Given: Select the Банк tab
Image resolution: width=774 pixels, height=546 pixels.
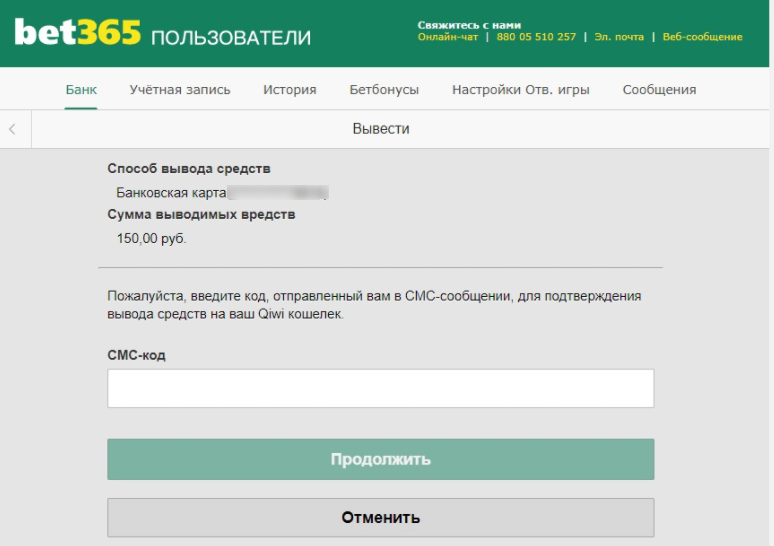Looking at the screenshot, I should click(x=81, y=90).
